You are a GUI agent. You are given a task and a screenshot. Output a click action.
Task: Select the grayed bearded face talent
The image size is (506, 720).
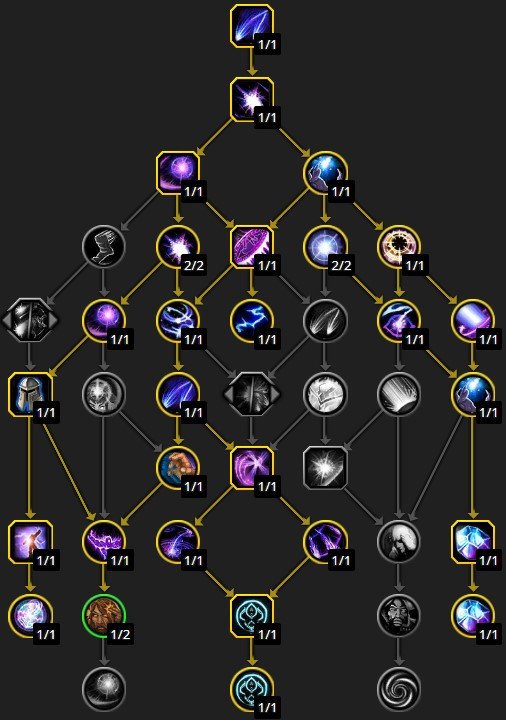point(399,615)
